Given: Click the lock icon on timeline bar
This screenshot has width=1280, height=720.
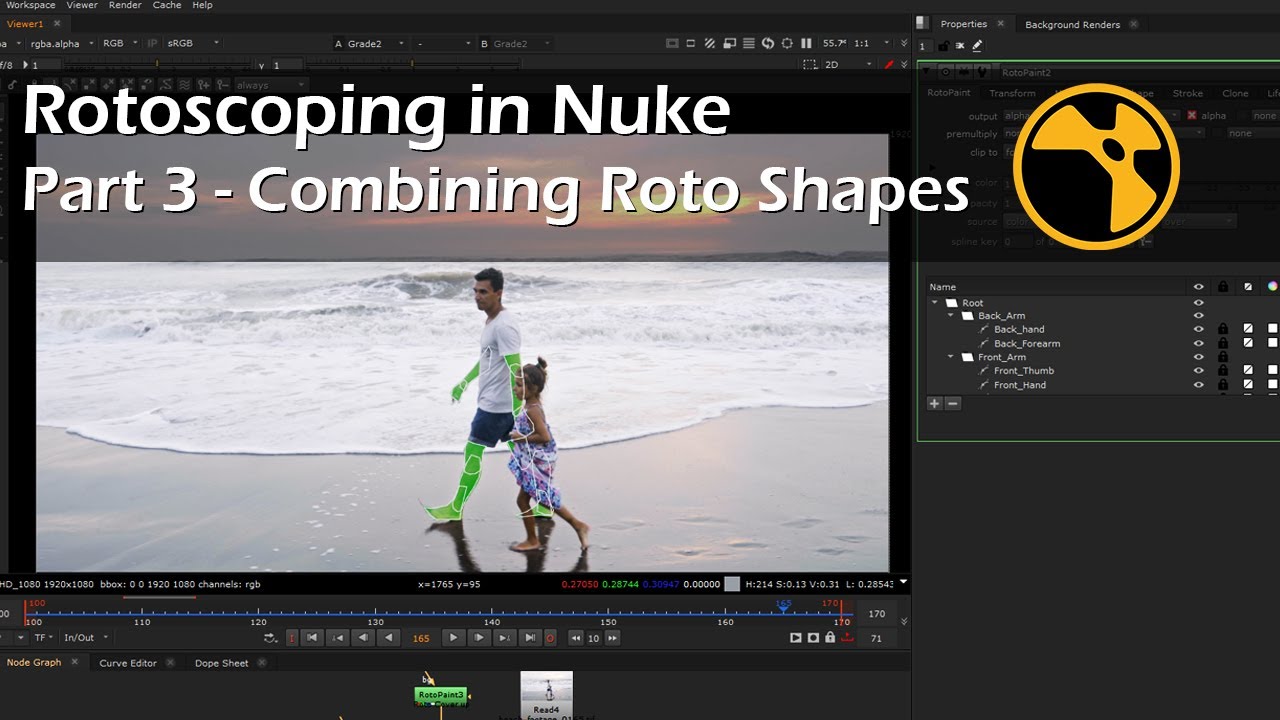Looking at the screenshot, I should tap(830, 637).
